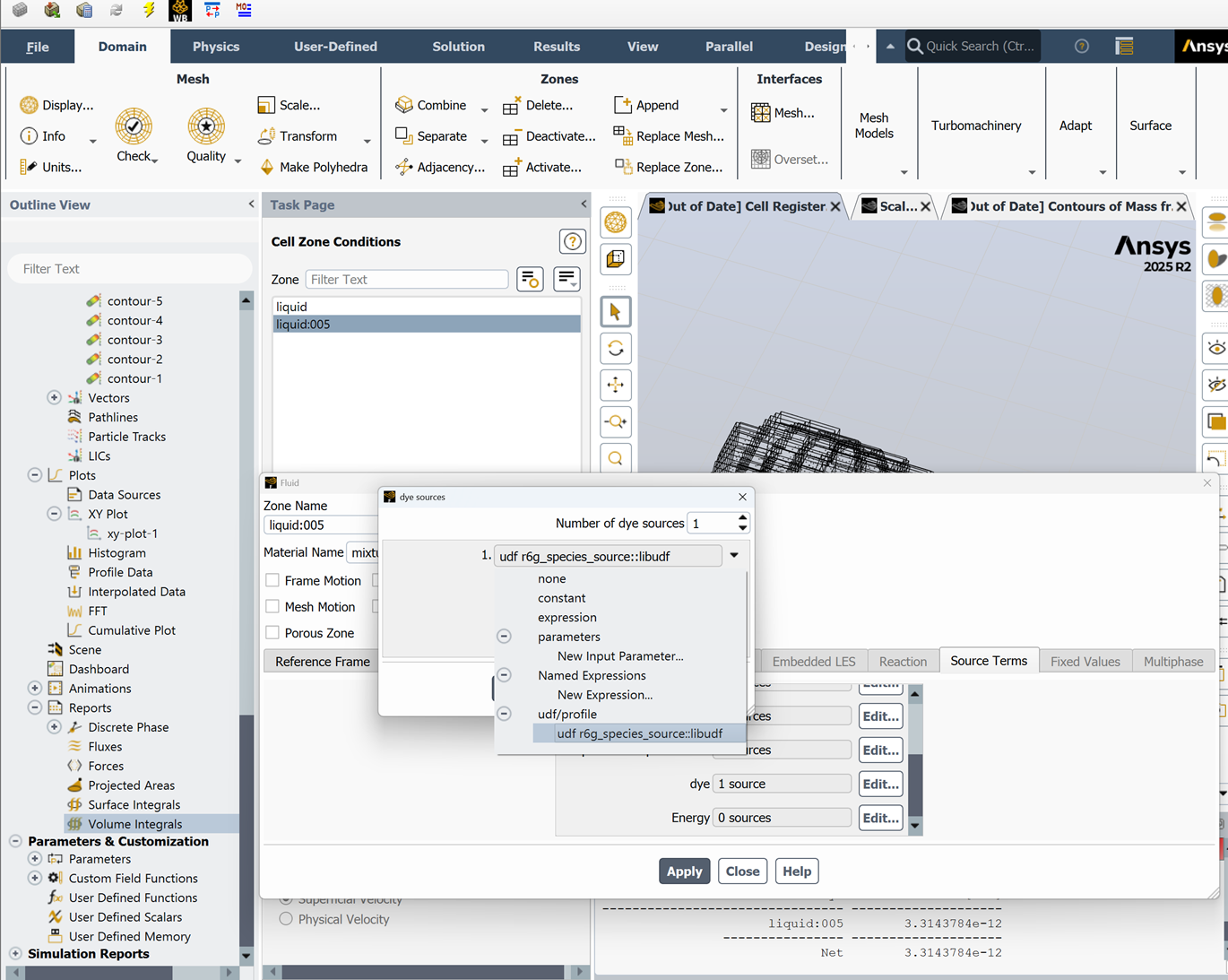Collapse the udf/profile group
The image size is (1228, 980).
tap(505, 715)
